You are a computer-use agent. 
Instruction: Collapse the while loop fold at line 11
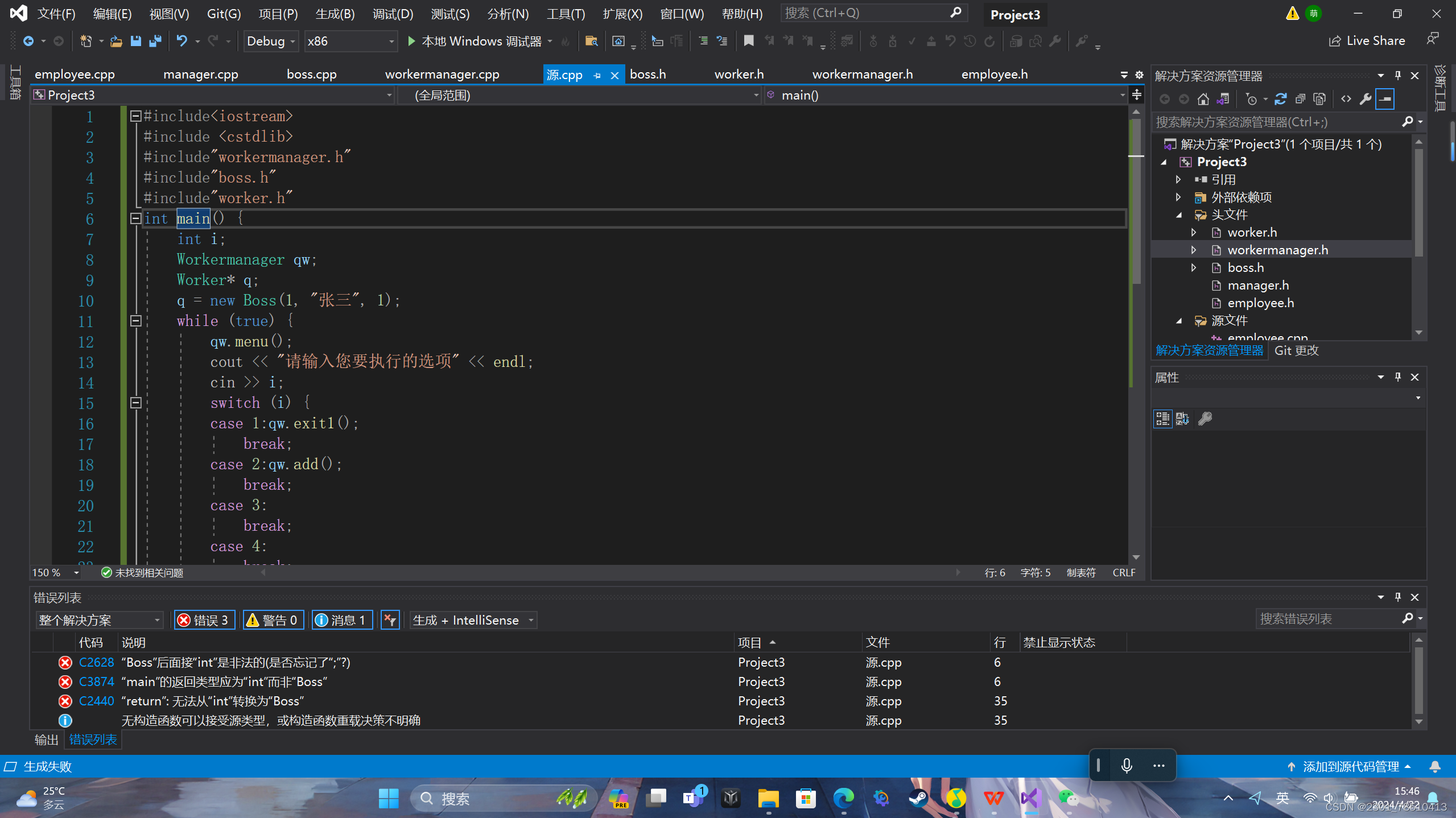coord(135,321)
